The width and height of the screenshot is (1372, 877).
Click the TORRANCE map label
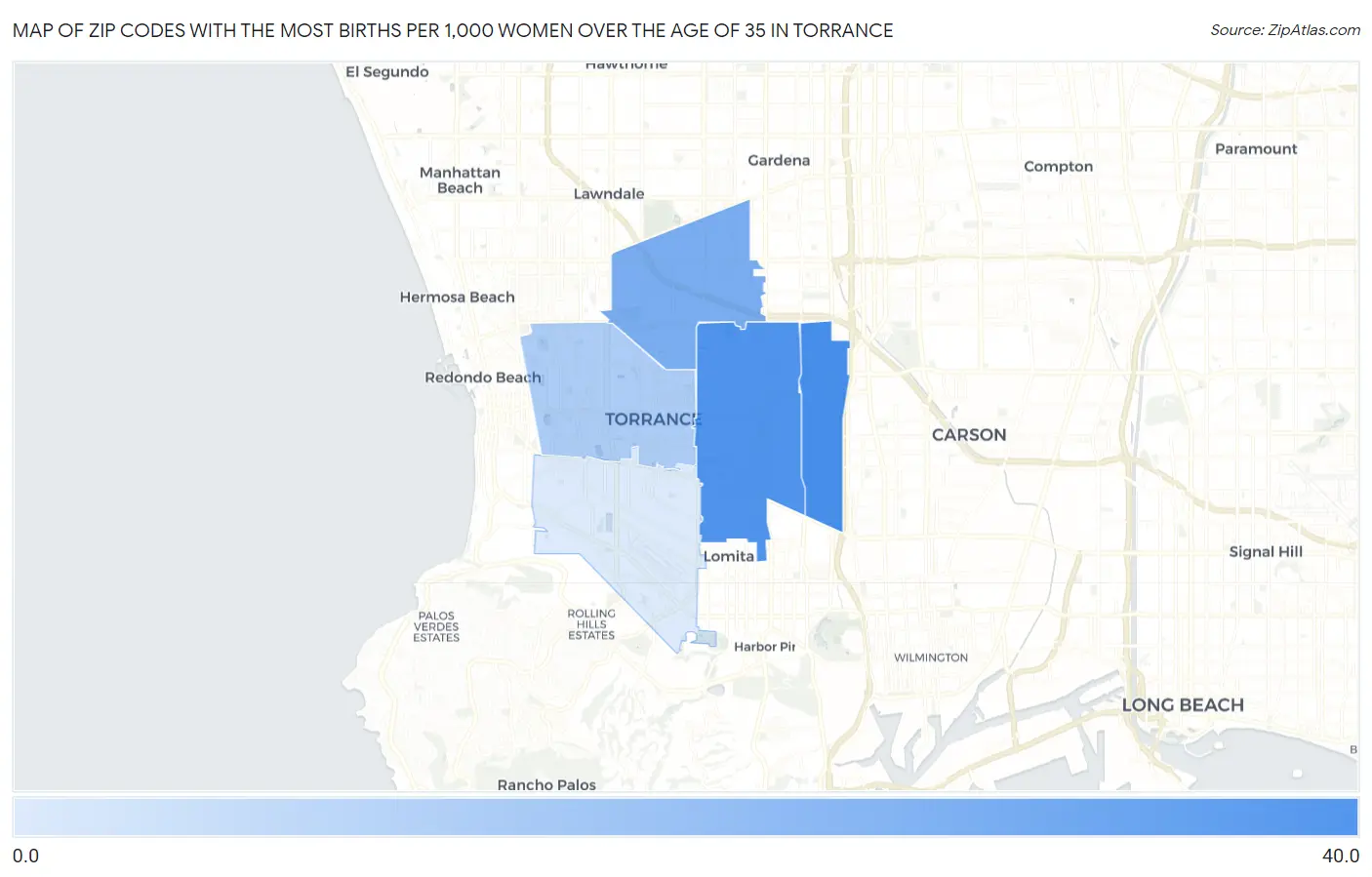(653, 419)
